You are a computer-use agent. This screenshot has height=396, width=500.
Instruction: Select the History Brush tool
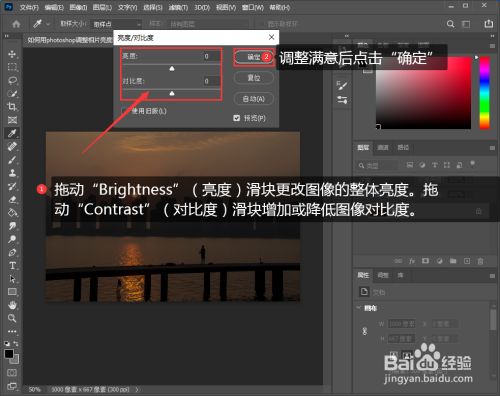pos(12,186)
